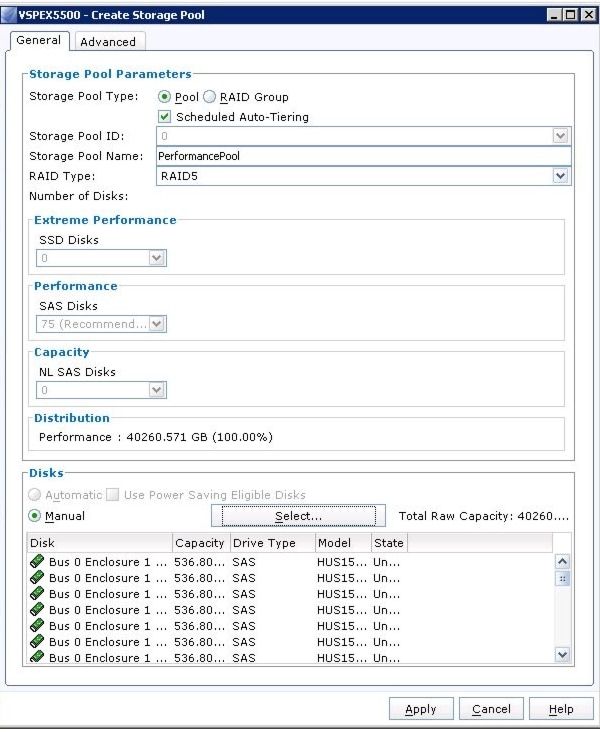
Task: Click the disk list scroll down arrow
Action: [x=561, y=655]
